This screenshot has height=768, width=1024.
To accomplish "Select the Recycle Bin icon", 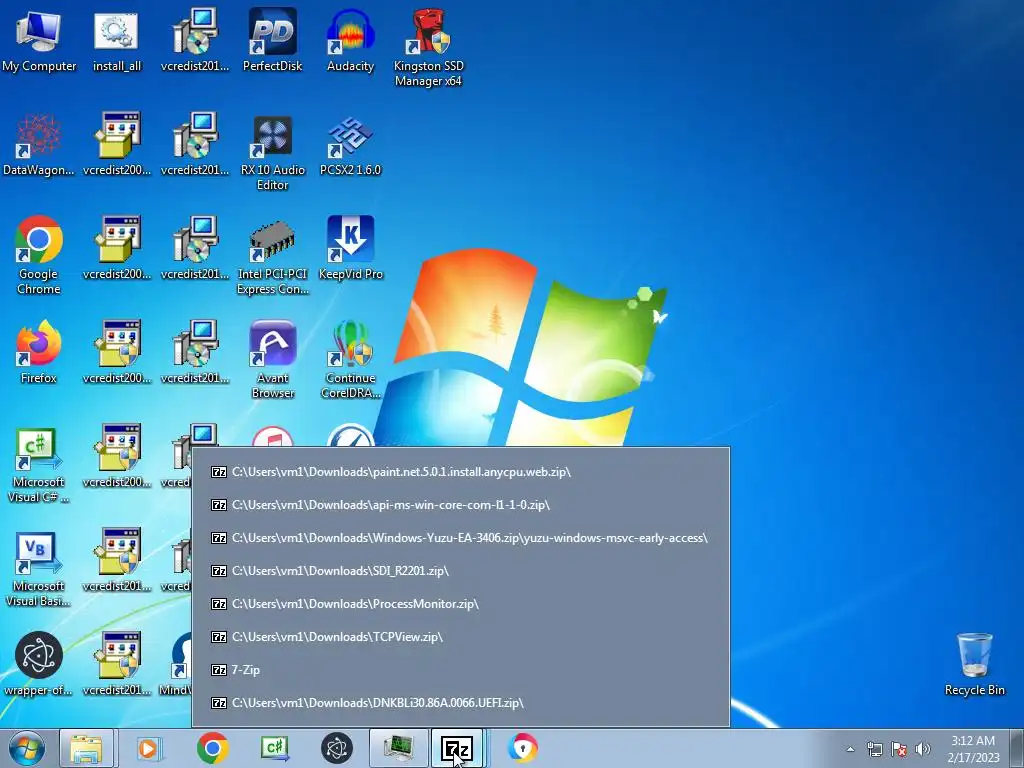I will tap(974, 664).
